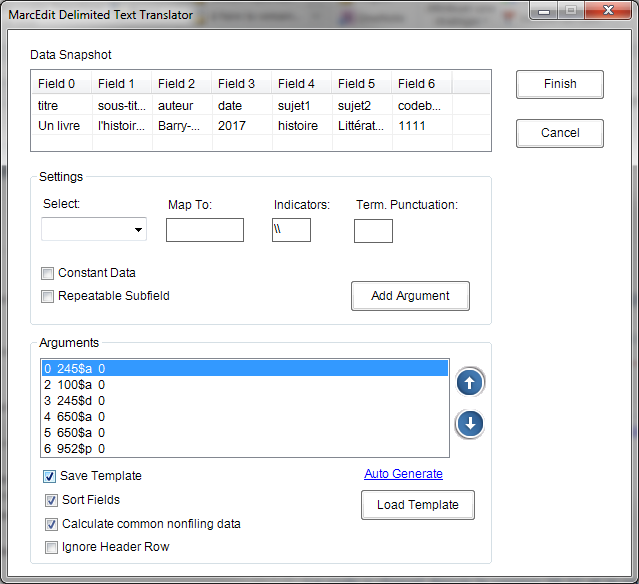
Task: Click the 'date' cell in Field 3
Action: coord(241,106)
